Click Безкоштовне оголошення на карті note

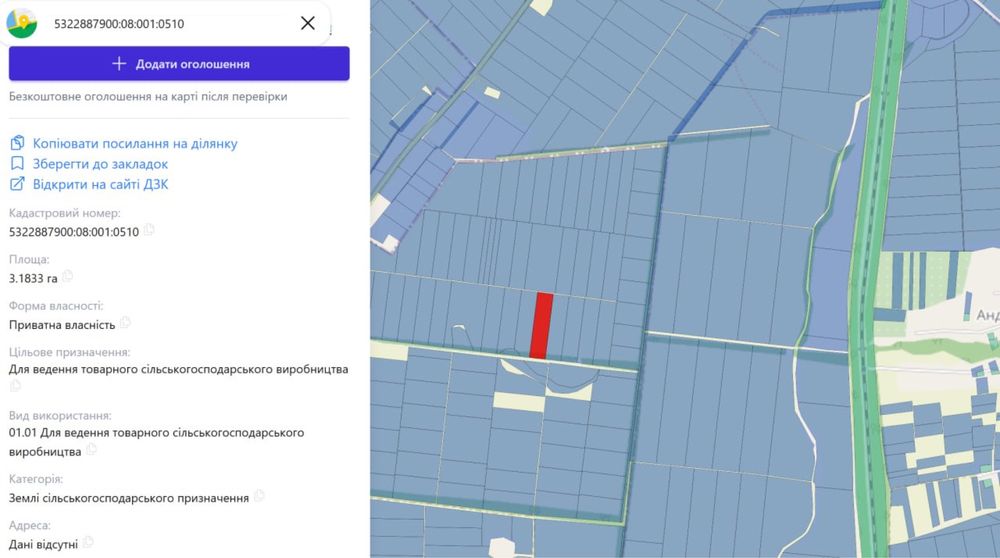click(148, 97)
